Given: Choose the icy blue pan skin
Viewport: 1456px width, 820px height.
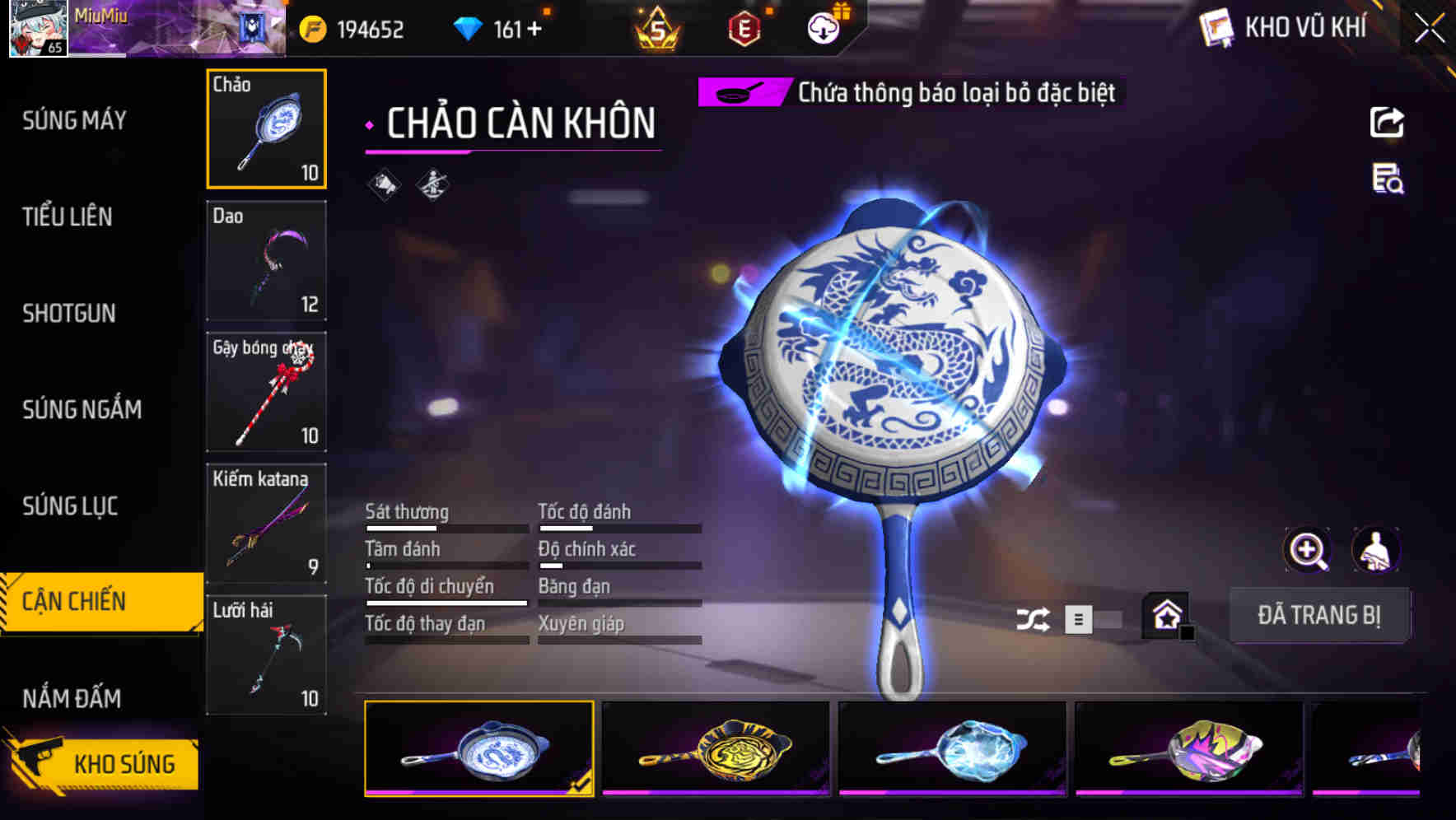Looking at the screenshot, I should point(953,748).
